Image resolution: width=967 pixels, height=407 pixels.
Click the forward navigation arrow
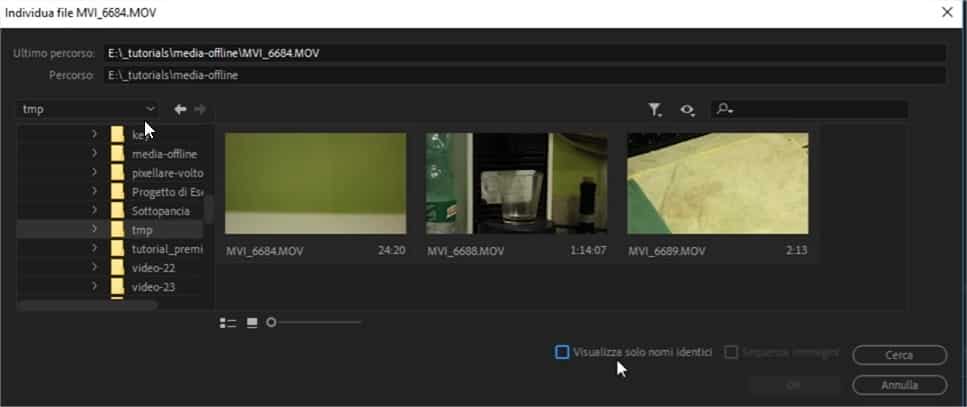point(200,109)
